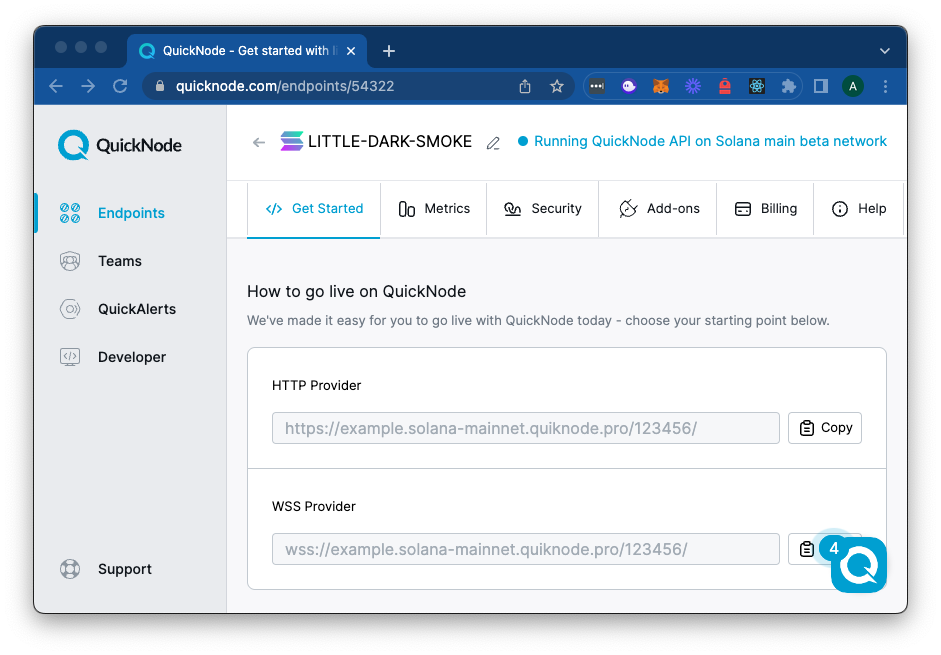Toggle the browser side panel
Screen dimensions: 941x655
(x=820, y=87)
